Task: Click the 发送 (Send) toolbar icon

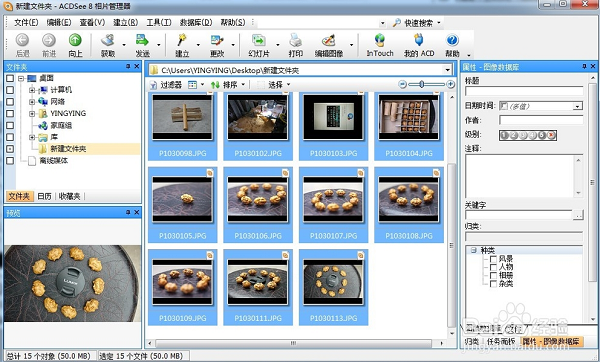Action: pos(142,40)
